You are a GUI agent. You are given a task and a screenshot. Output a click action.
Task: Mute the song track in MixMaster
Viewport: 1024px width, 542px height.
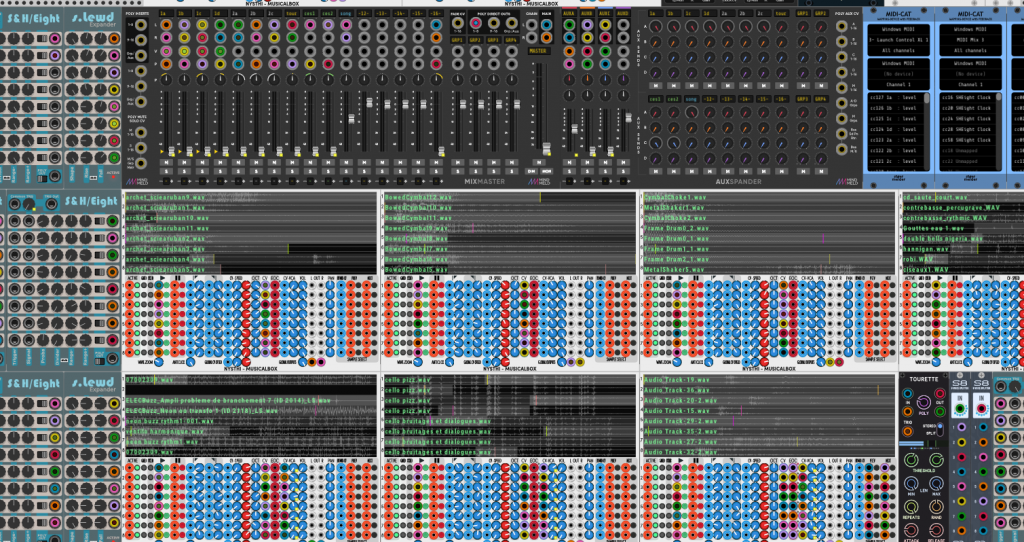(x=345, y=162)
